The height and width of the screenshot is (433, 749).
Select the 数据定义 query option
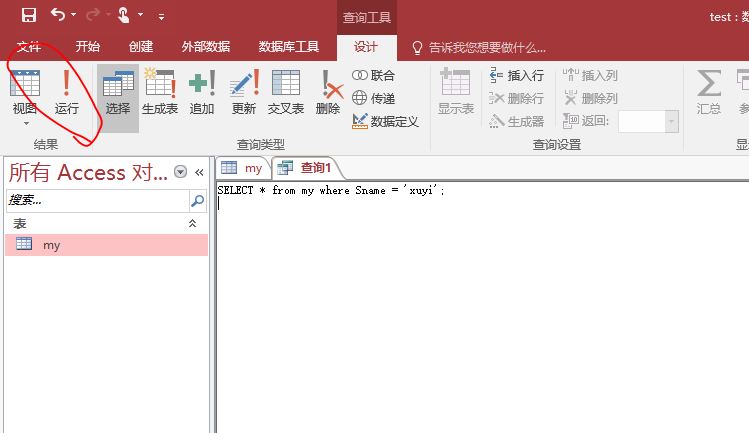click(x=385, y=121)
